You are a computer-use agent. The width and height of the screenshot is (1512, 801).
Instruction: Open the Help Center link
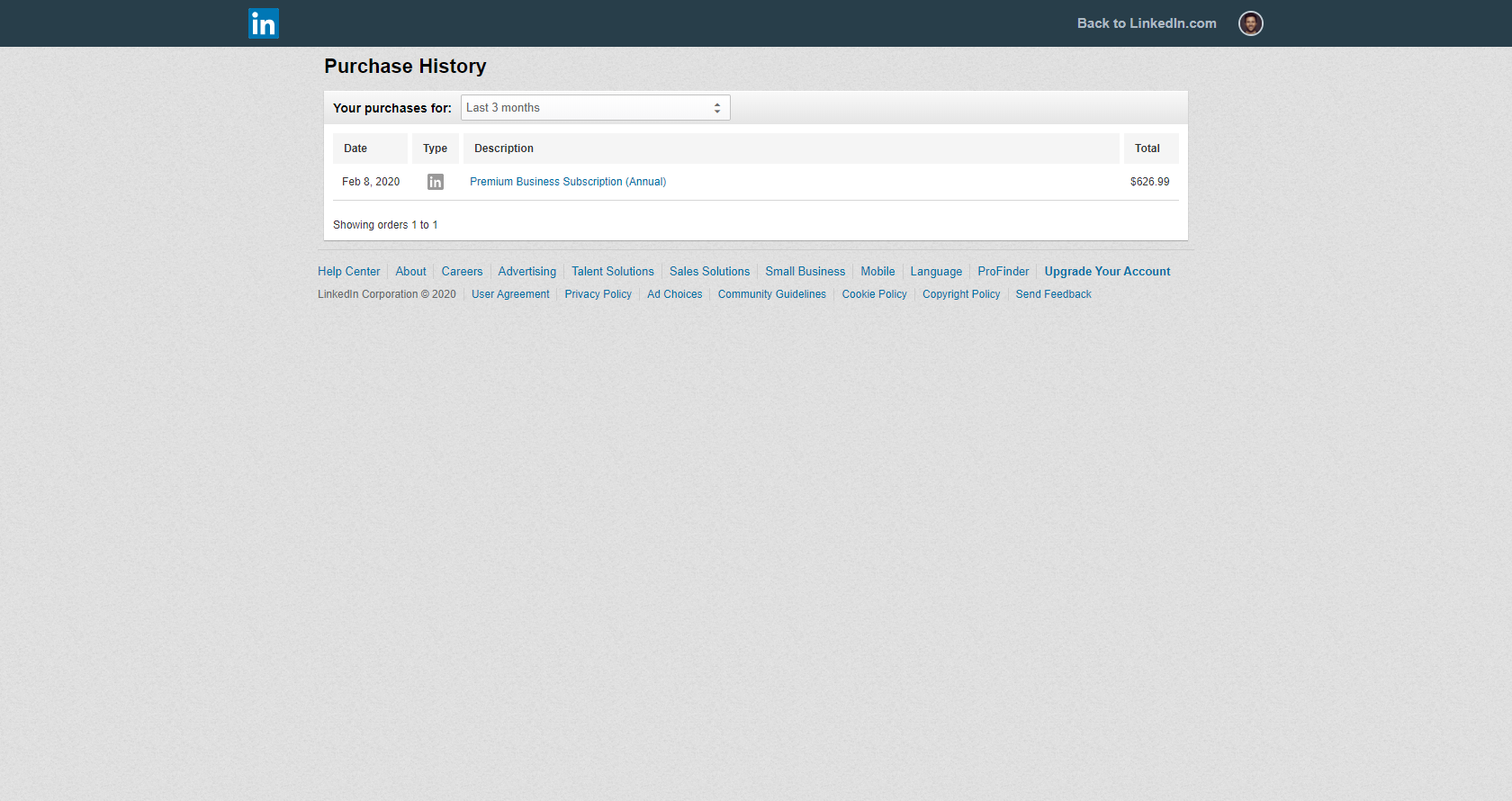click(x=349, y=271)
